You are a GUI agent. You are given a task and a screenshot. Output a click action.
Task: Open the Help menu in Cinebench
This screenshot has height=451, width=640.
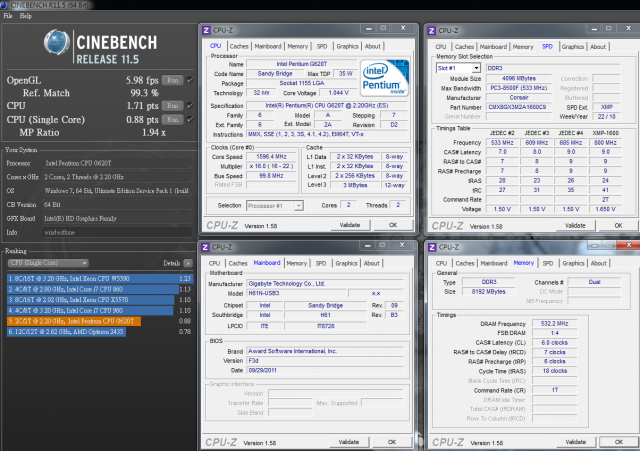pyautogui.click(x=26, y=16)
